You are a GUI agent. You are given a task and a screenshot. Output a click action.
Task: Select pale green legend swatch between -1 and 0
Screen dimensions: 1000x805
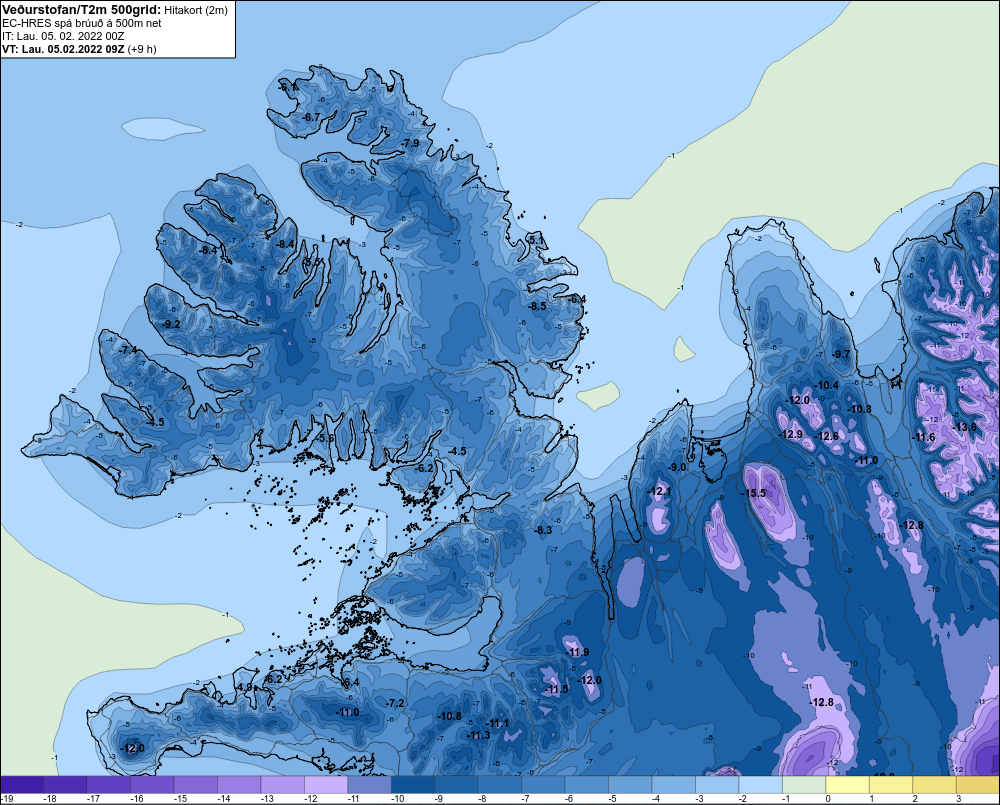[x=804, y=785]
